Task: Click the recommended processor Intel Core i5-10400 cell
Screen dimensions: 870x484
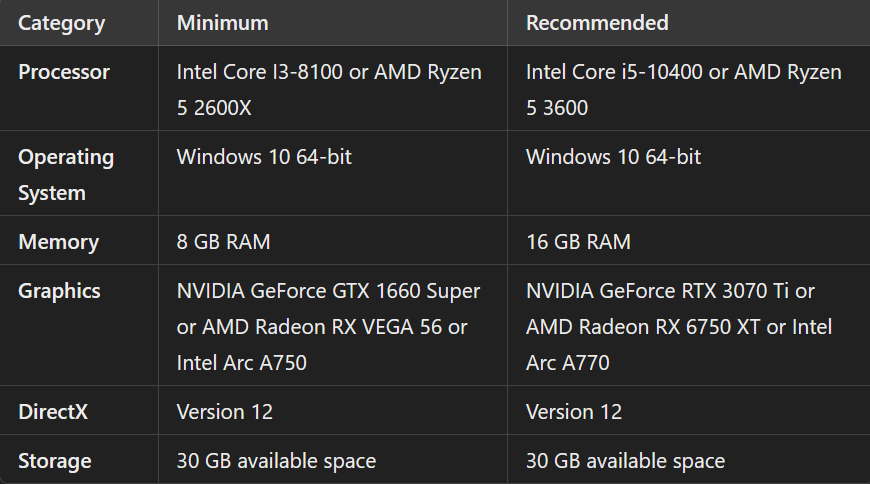Action: (x=683, y=89)
